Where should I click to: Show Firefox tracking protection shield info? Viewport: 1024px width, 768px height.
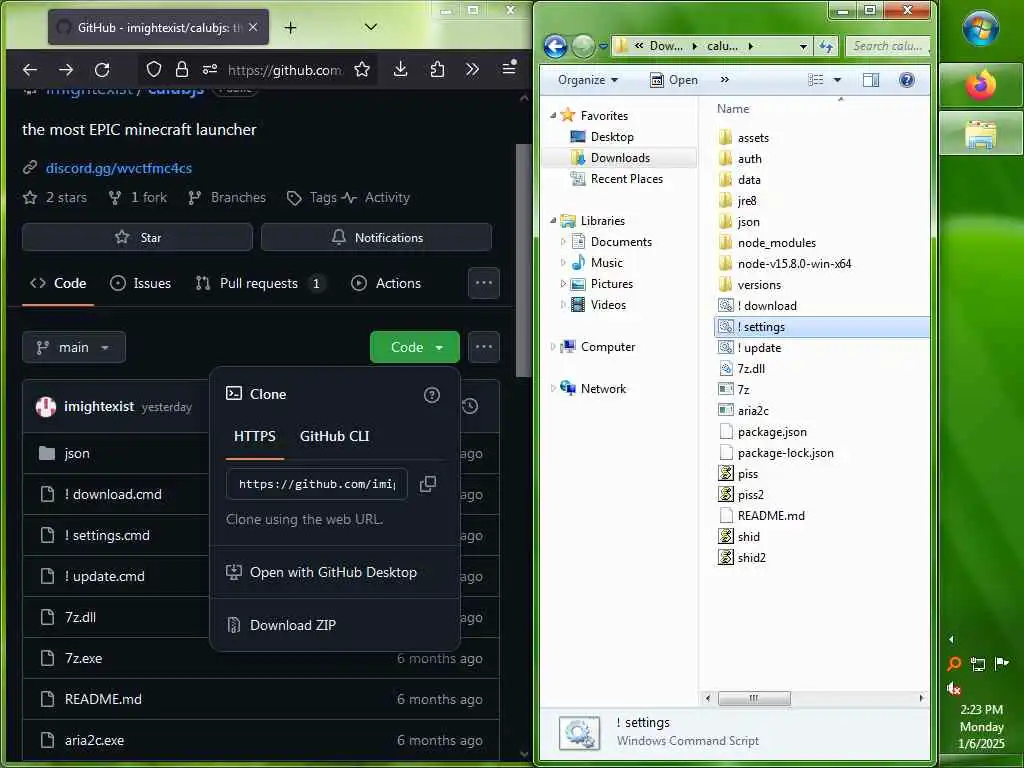[153, 69]
